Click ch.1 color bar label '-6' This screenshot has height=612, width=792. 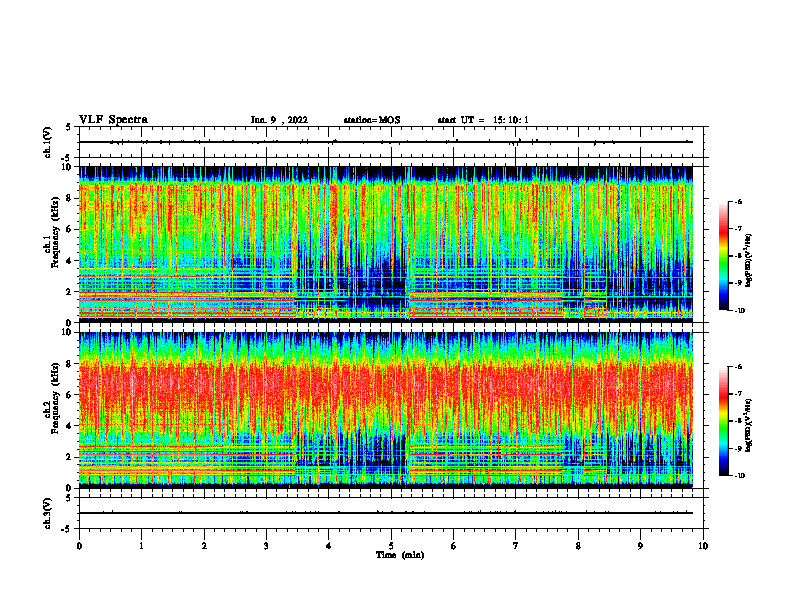click(x=739, y=201)
